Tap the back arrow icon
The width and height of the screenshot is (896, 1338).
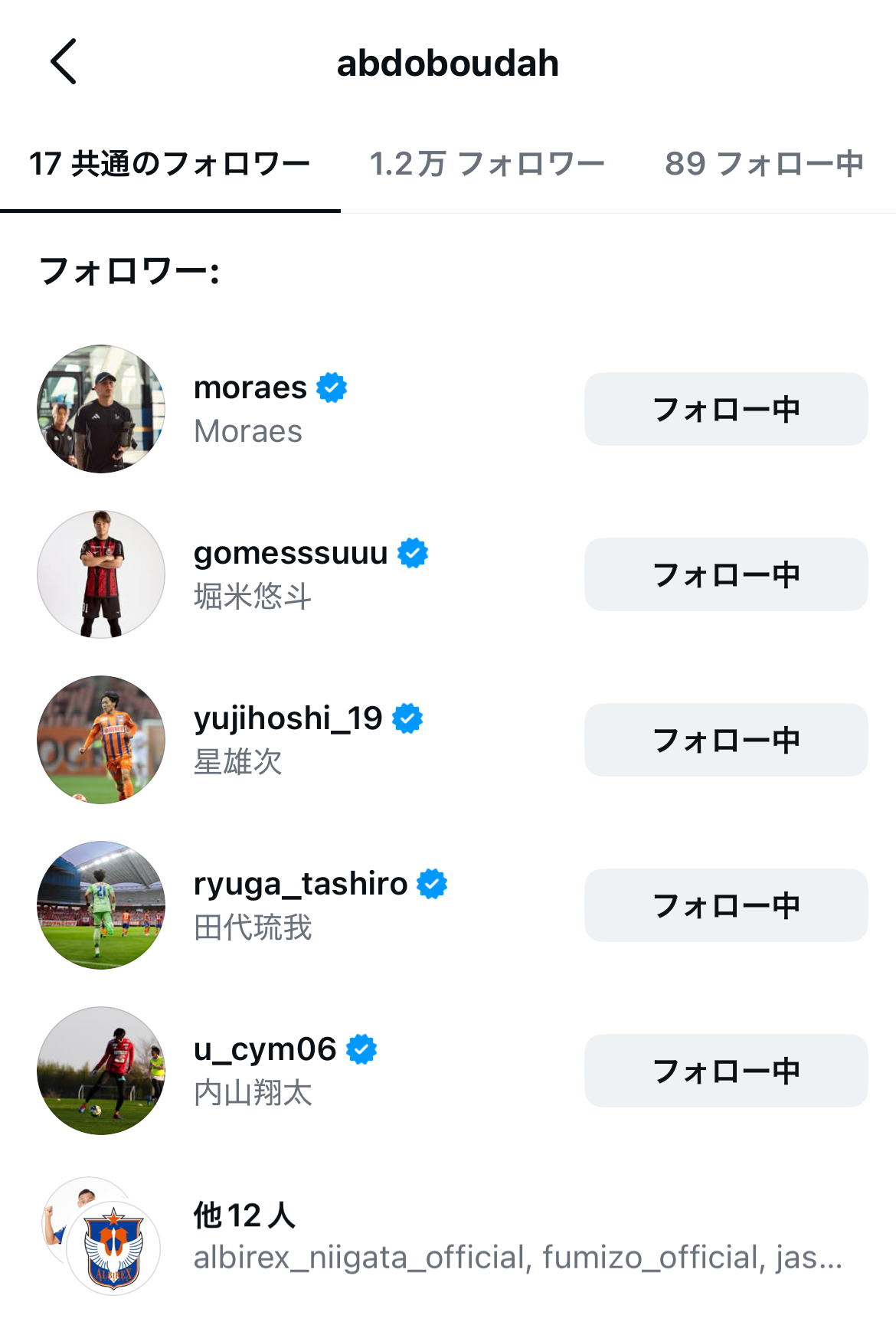click(x=64, y=62)
